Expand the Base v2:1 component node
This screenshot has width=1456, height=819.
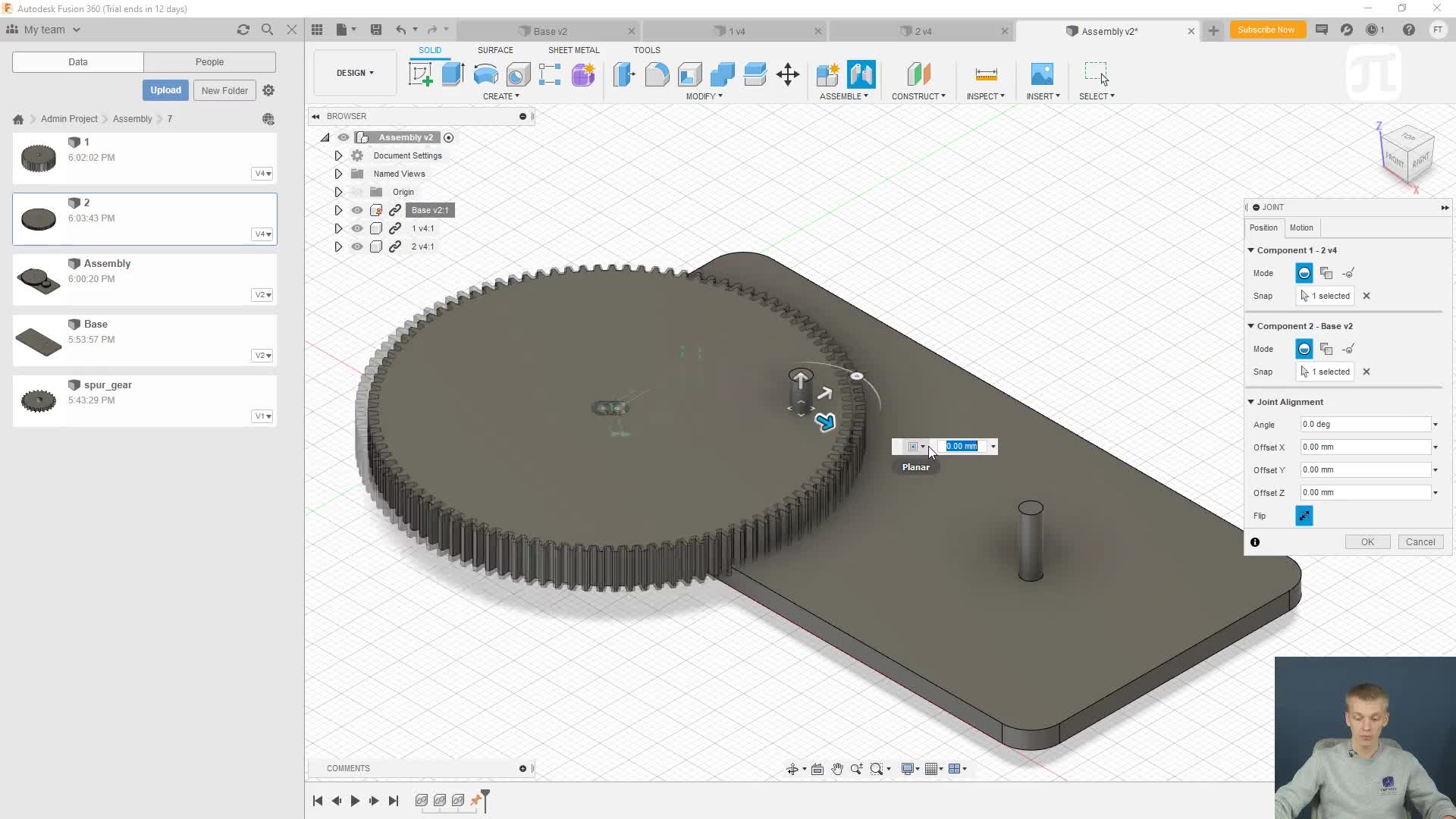pyautogui.click(x=338, y=210)
